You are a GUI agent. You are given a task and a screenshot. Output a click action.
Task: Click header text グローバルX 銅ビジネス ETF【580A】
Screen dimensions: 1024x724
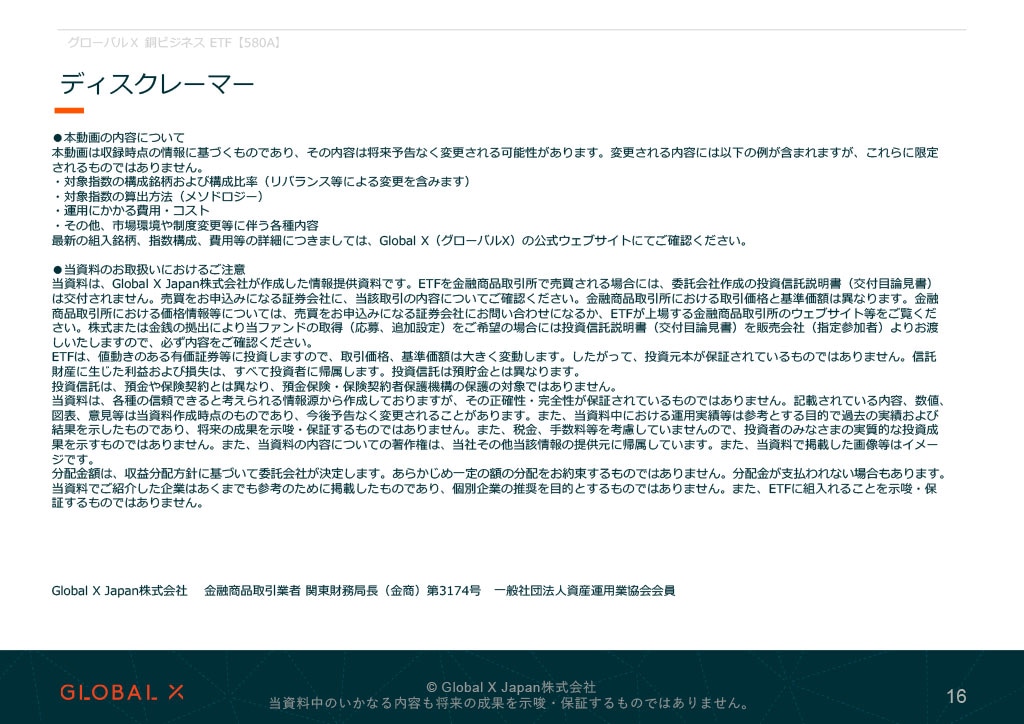coord(174,42)
